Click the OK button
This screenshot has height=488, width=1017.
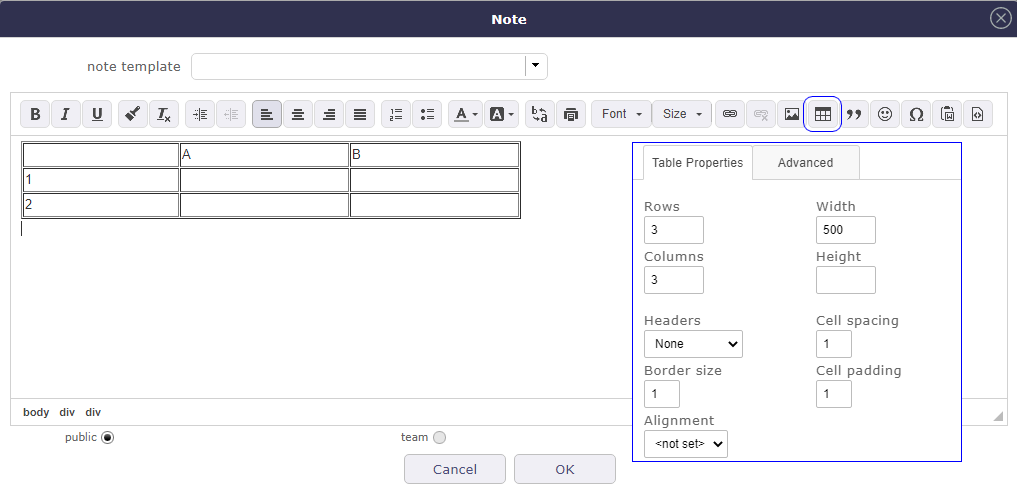pos(564,469)
